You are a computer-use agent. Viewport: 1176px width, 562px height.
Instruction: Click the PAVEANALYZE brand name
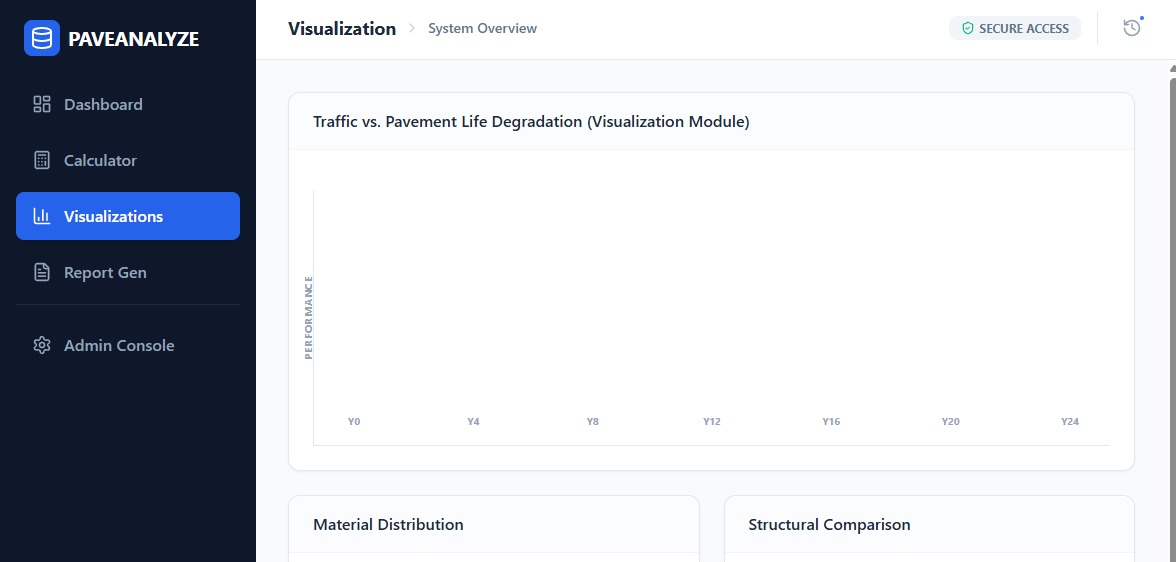pos(134,39)
